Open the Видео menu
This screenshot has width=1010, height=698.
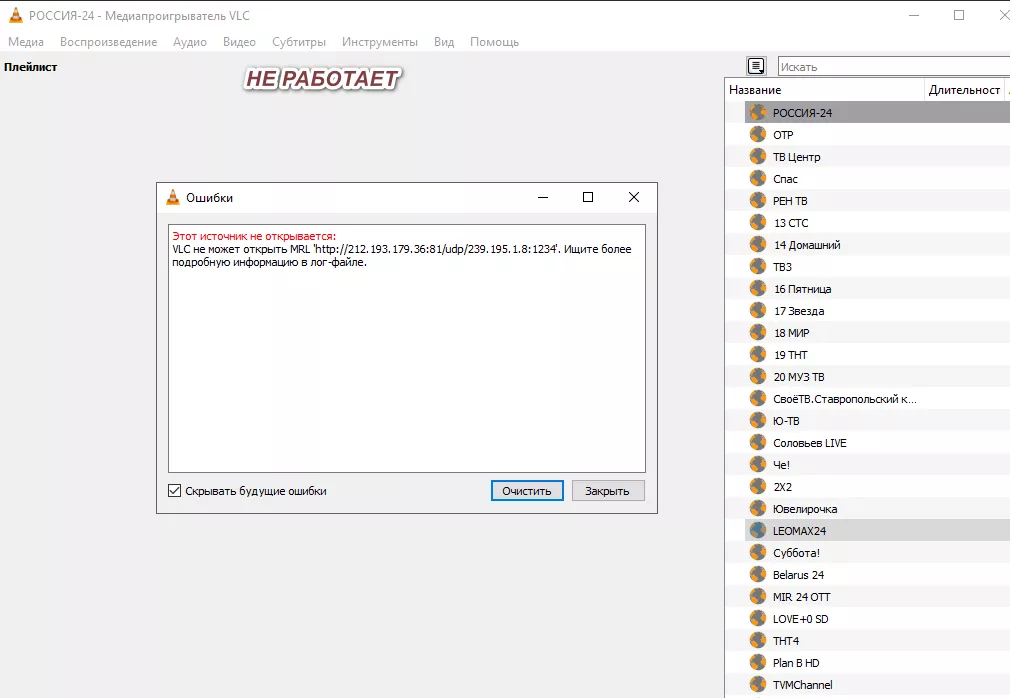(x=239, y=42)
